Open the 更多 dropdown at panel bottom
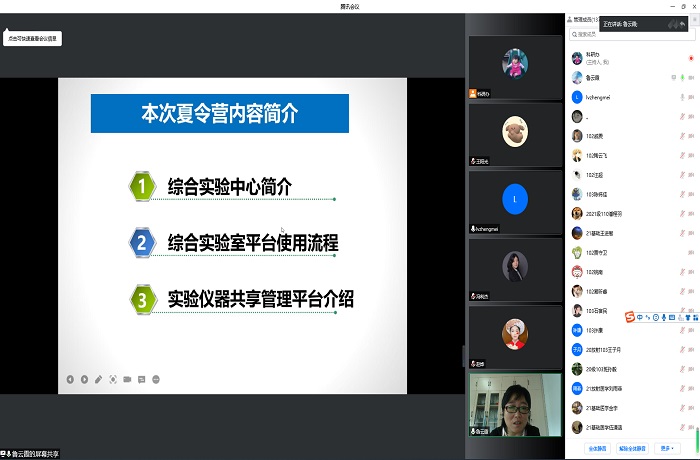The height and width of the screenshot is (460, 700). pyautogui.click(x=668, y=448)
